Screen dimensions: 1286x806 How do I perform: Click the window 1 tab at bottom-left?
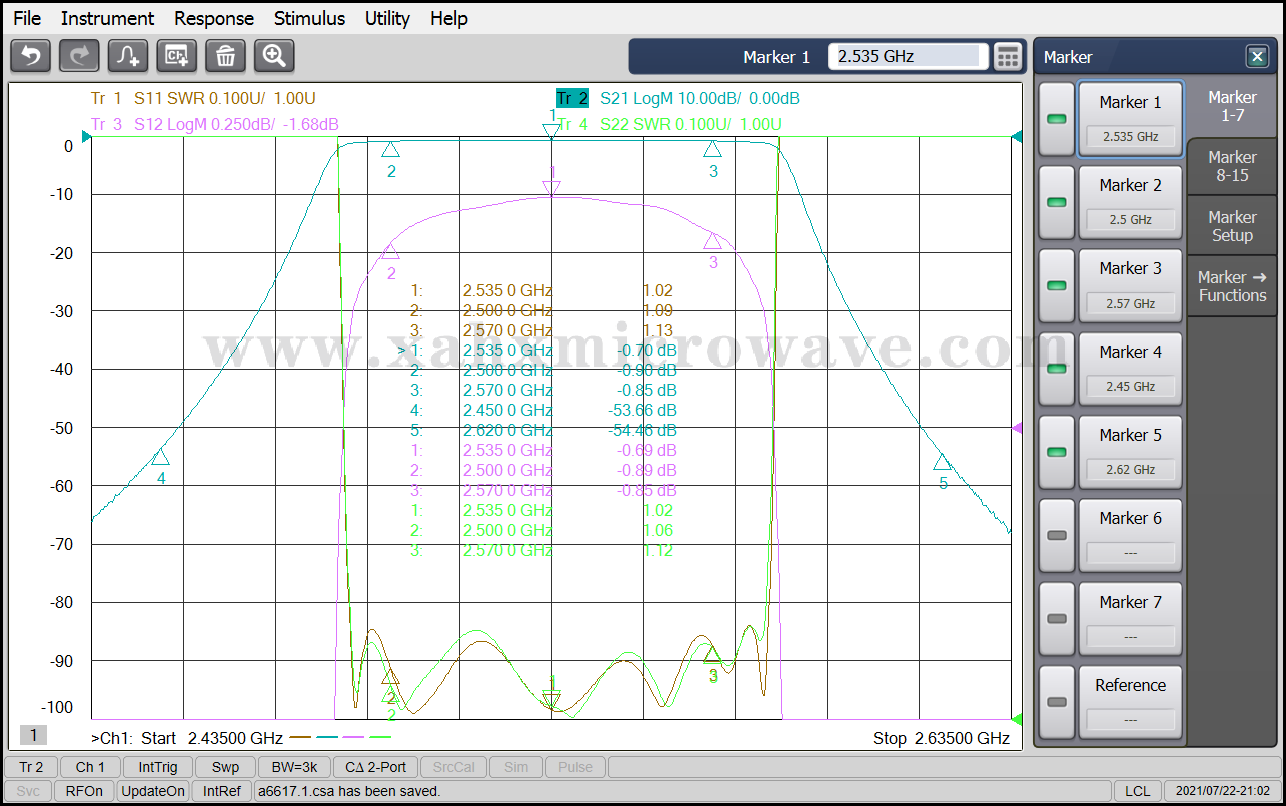33,735
